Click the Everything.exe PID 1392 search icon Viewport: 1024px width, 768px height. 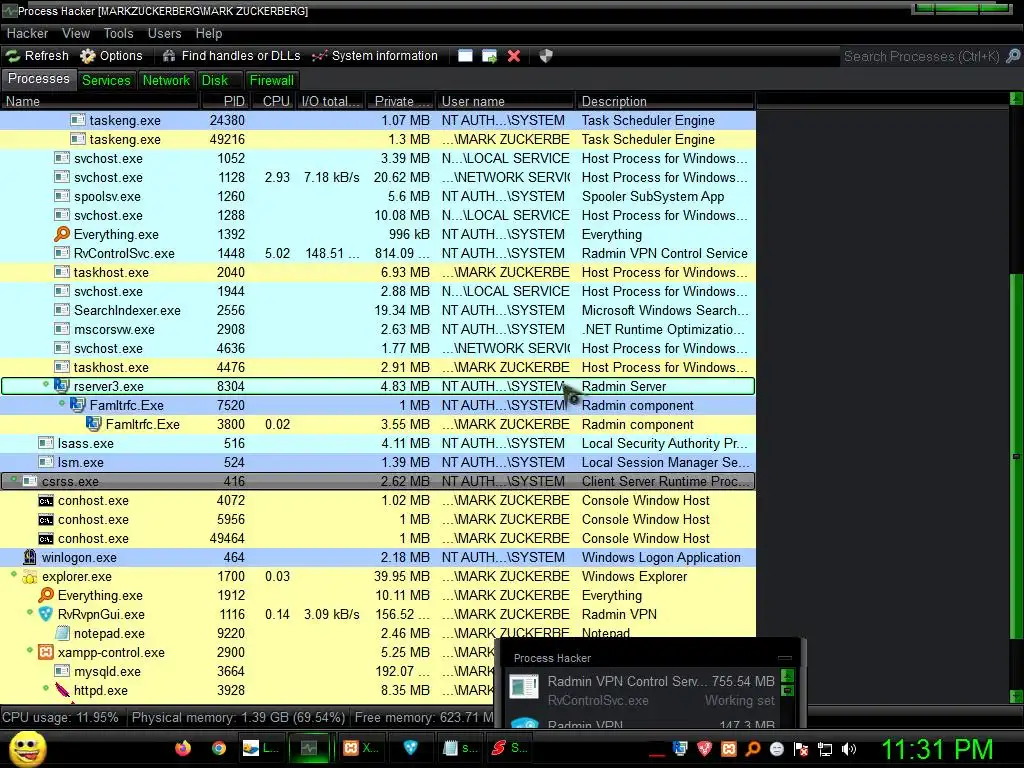tap(62, 234)
